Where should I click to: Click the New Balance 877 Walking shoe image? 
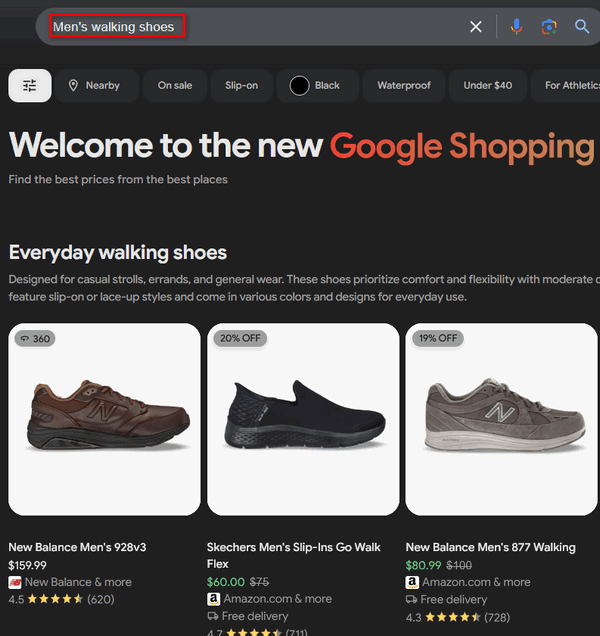502,418
